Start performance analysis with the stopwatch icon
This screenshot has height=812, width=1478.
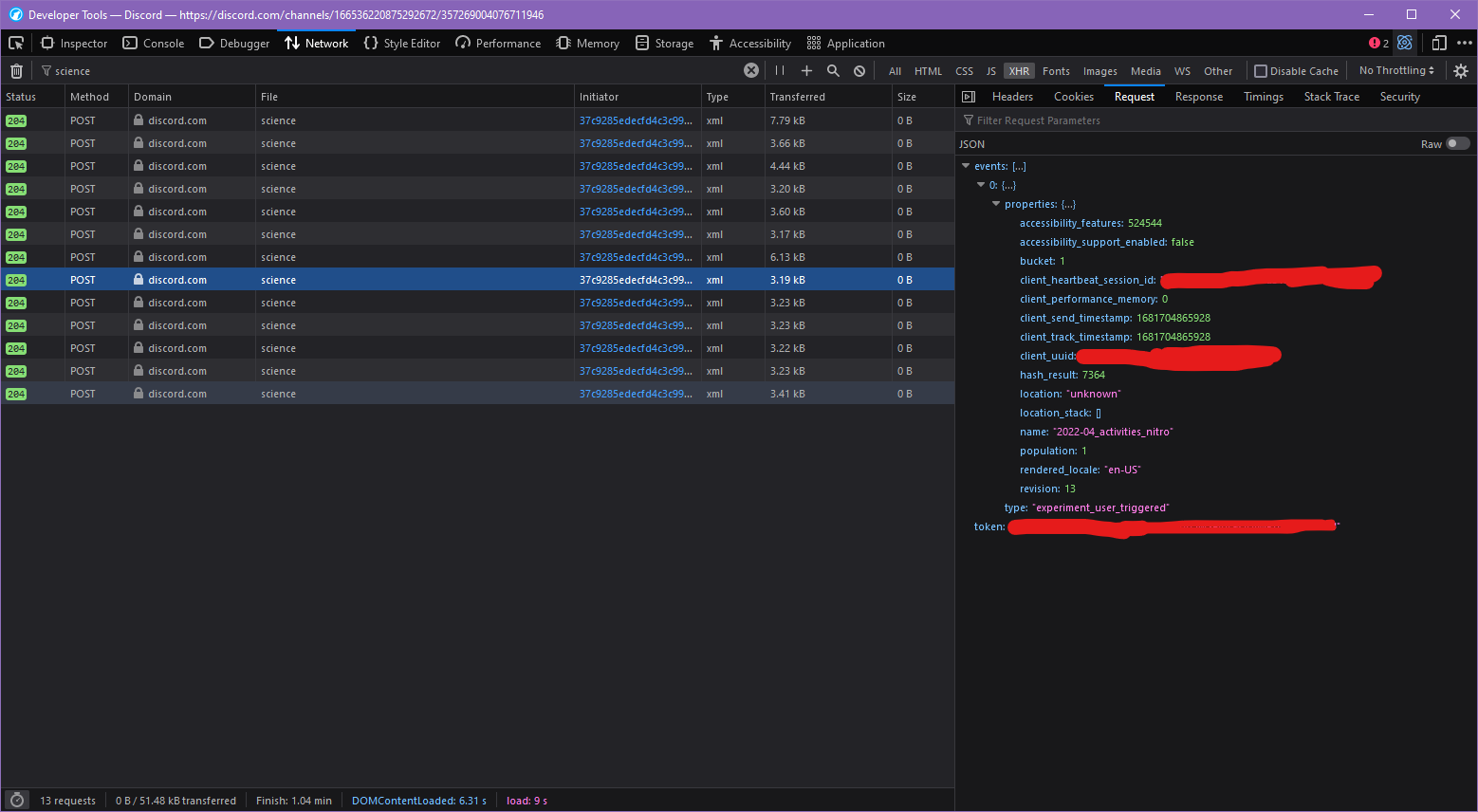coord(16,800)
